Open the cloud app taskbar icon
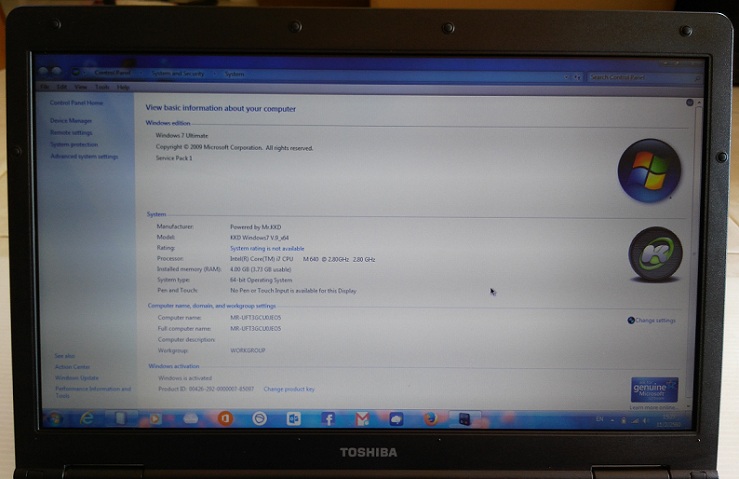This screenshot has height=479, width=739. pos(190,418)
